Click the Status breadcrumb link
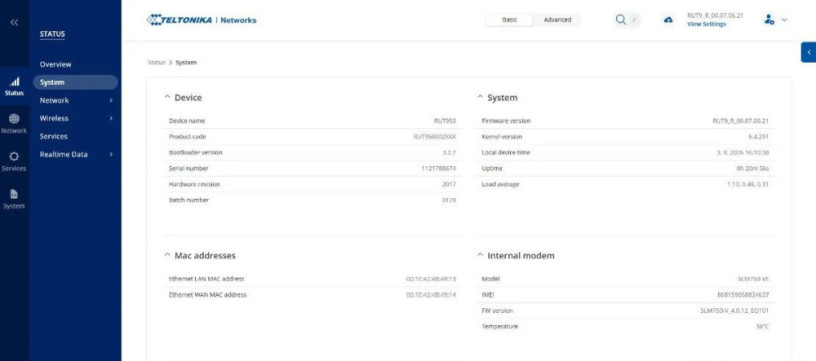The height and width of the screenshot is (361, 816). point(156,62)
